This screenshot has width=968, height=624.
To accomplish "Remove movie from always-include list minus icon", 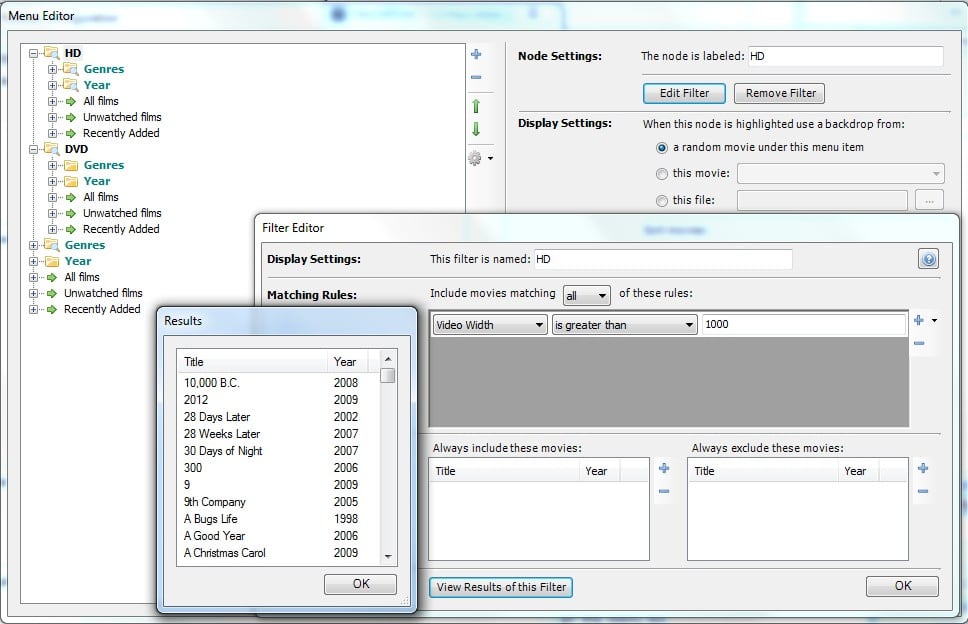I will coord(664,491).
